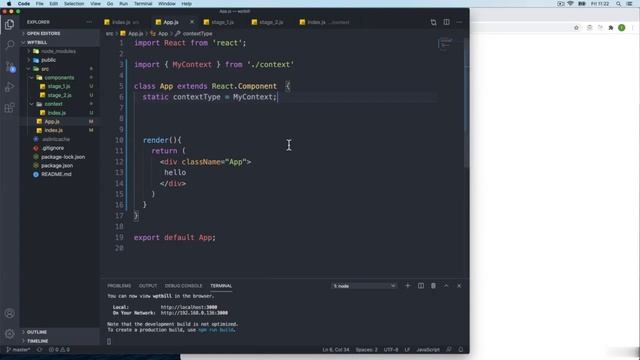Click the open changes icon in editor toolbar
The width and height of the screenshot is (640, 360).
click(x=433, y=22)
